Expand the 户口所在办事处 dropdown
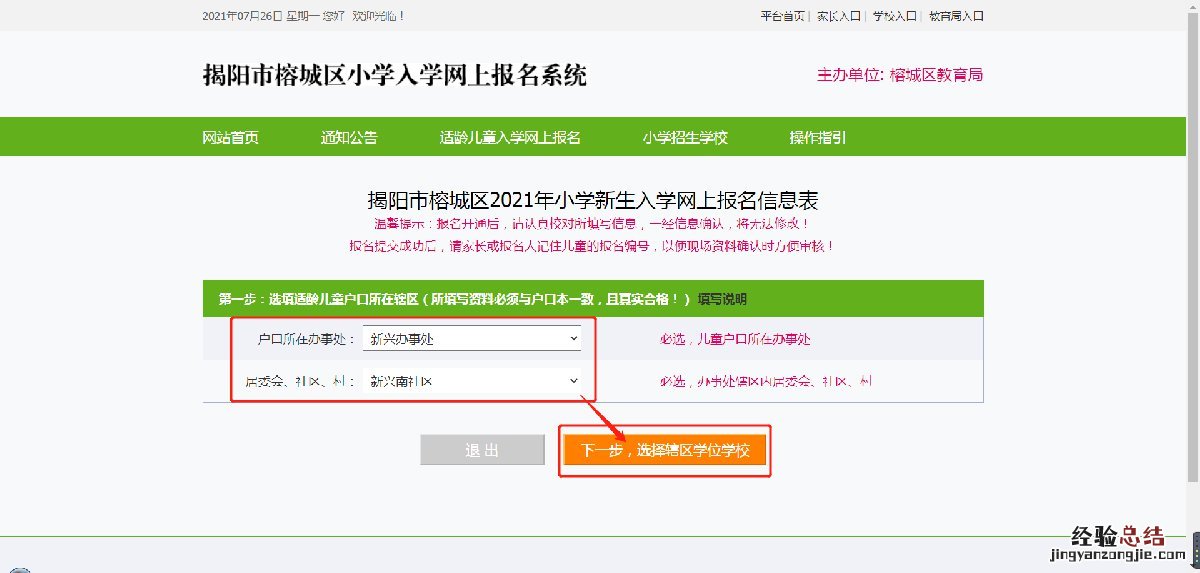The width and height of the screenshot is (1200, 573). (x=472, y=339)
